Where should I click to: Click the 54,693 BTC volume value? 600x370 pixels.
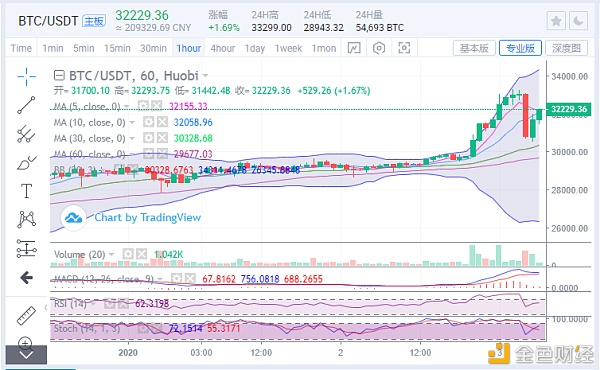point(380,28)
